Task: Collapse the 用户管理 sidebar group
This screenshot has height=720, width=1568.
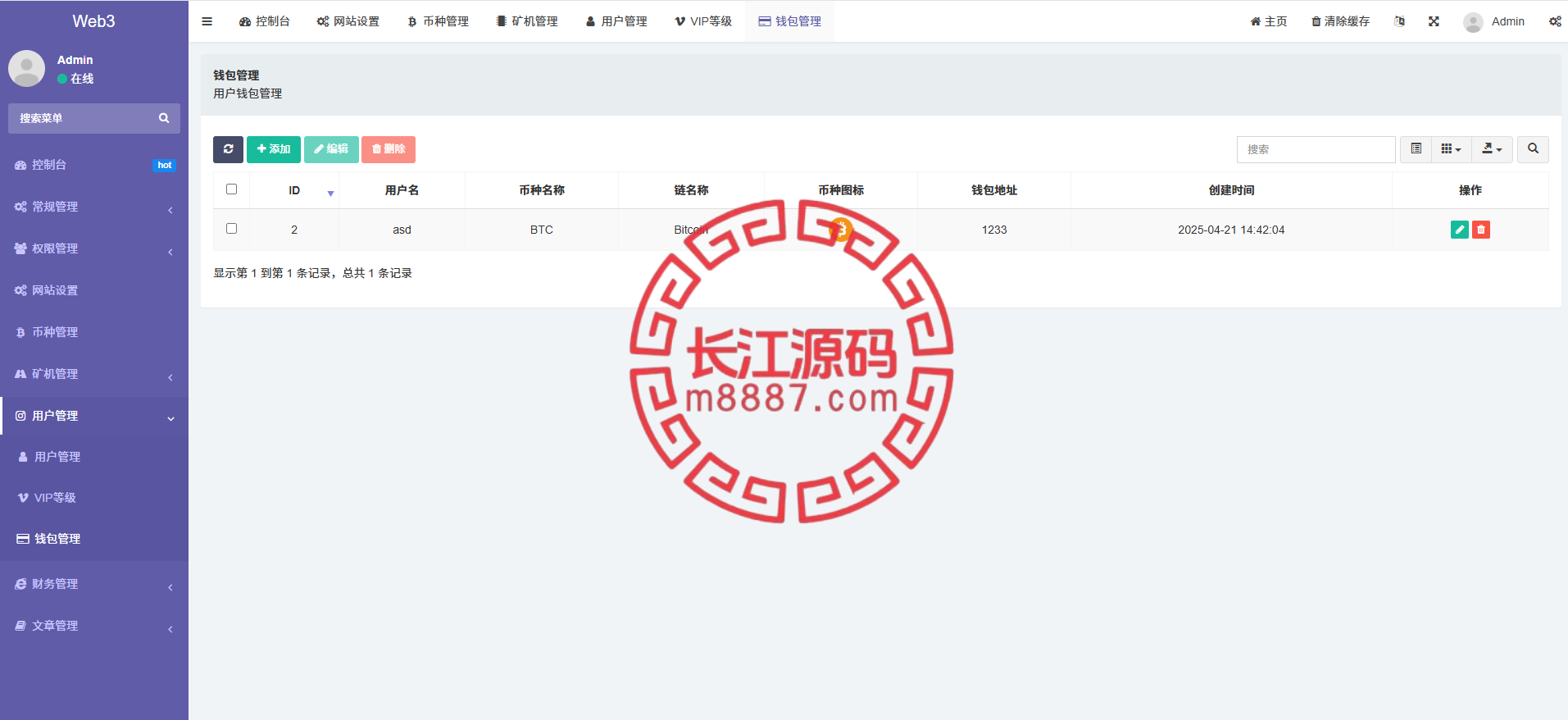Action: (94, 416)
